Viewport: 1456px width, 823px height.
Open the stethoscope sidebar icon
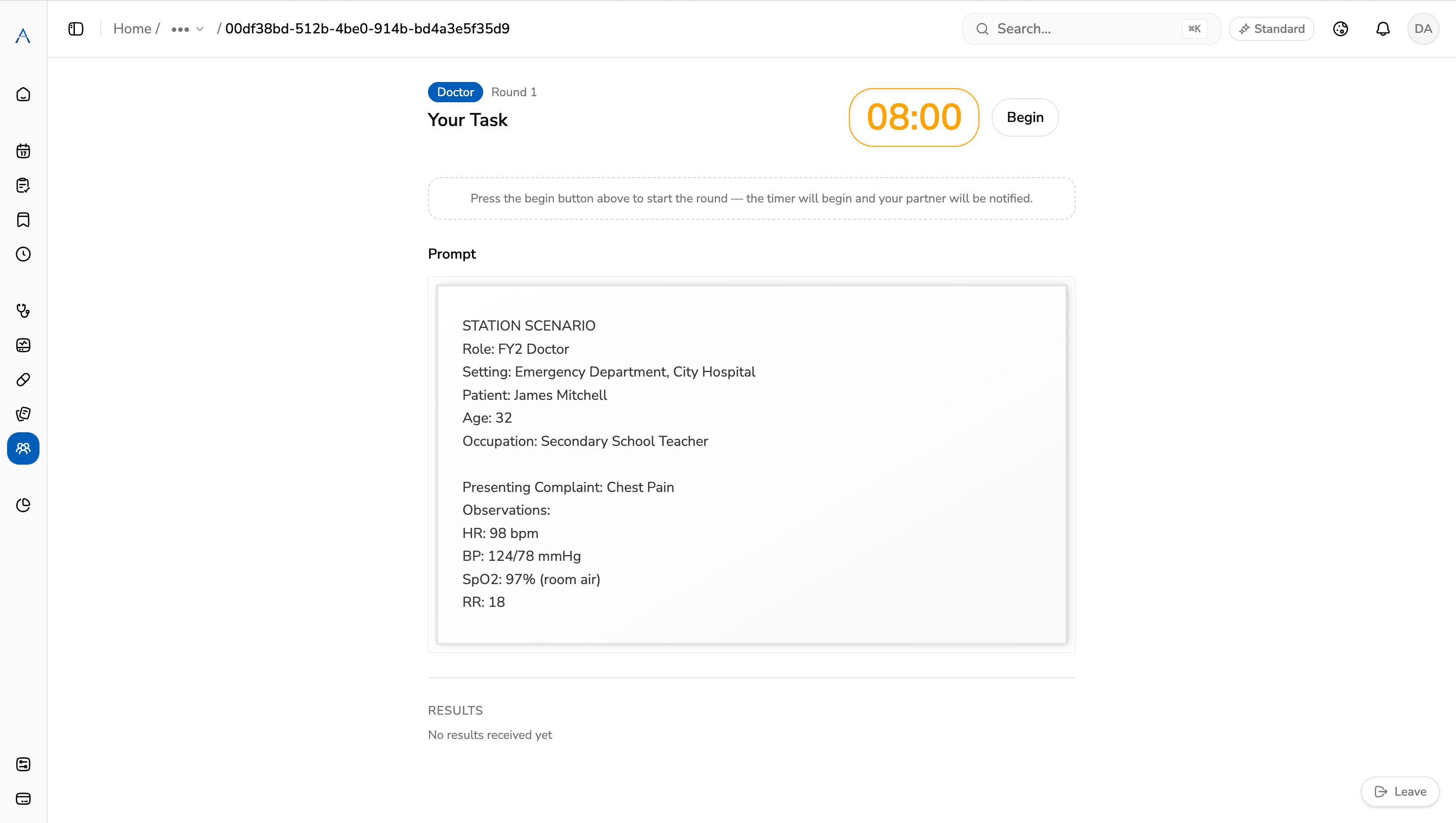point(23,311)
